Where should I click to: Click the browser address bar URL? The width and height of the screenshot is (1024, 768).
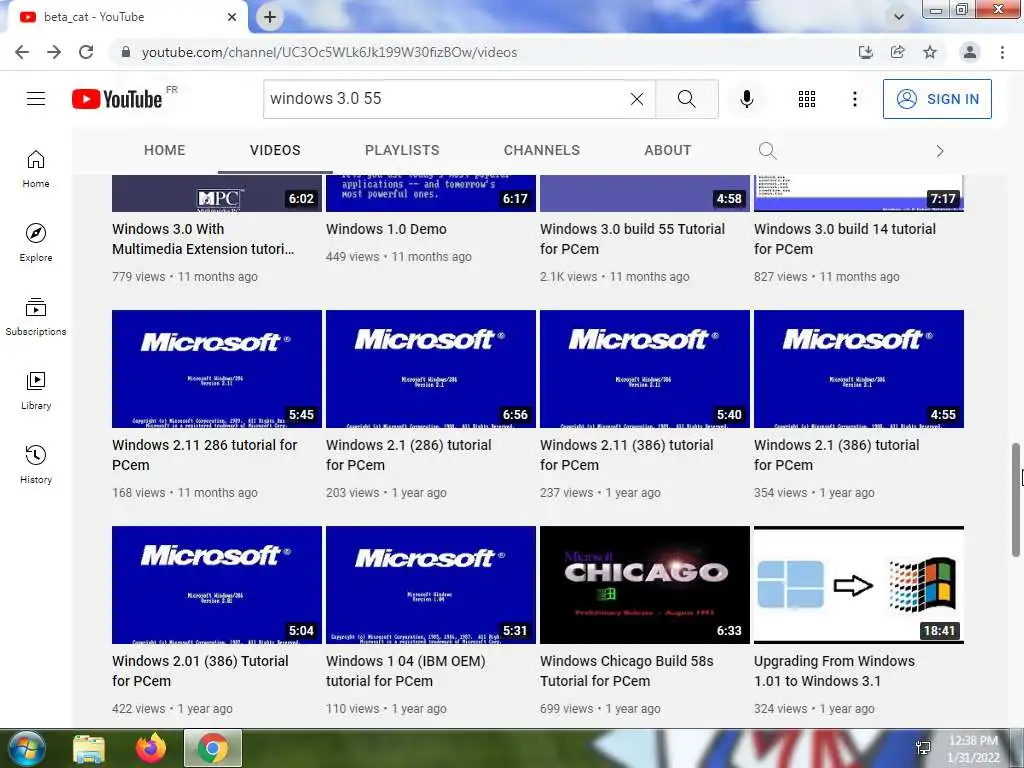pyautogui.click(x=329, y=52)
